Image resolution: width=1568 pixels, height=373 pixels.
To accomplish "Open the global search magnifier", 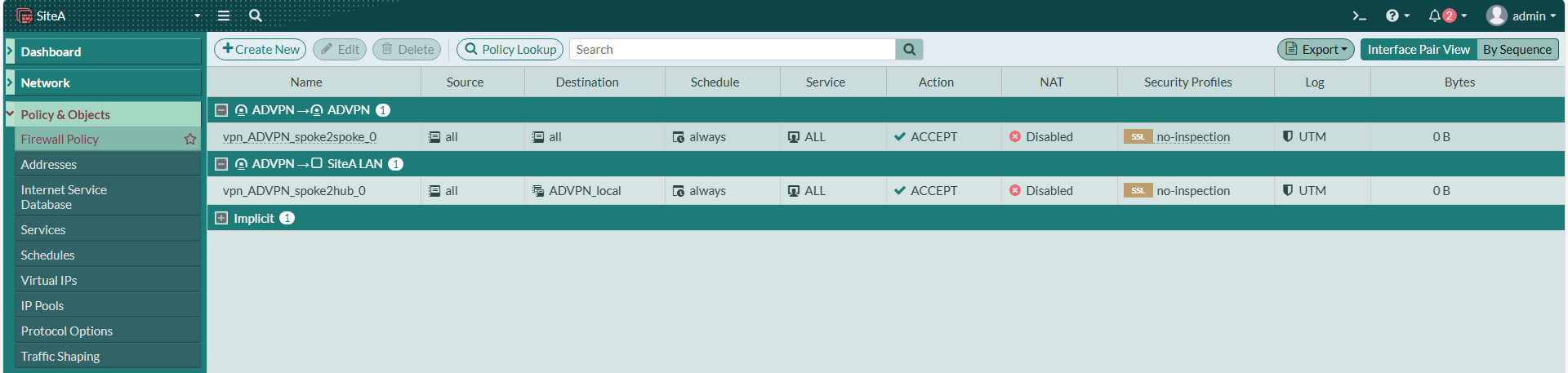I will point(256,16).
